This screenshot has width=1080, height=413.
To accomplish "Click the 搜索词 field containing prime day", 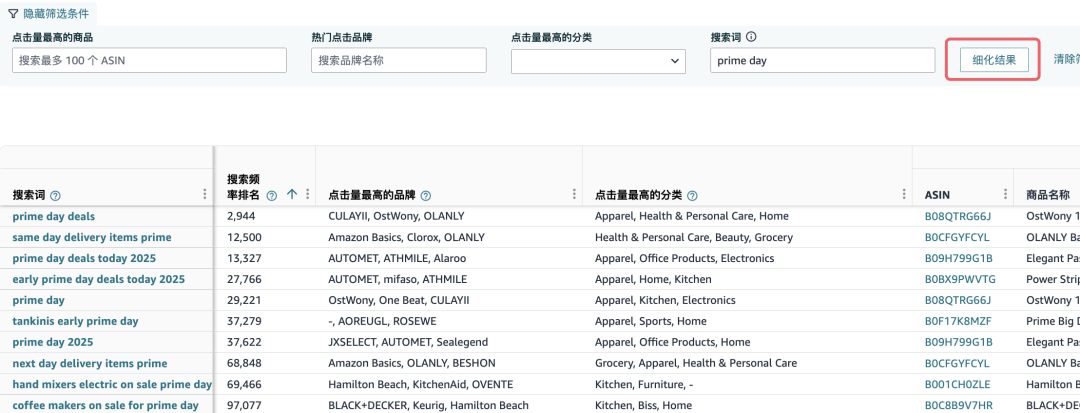I will click(x=822, y=61).
